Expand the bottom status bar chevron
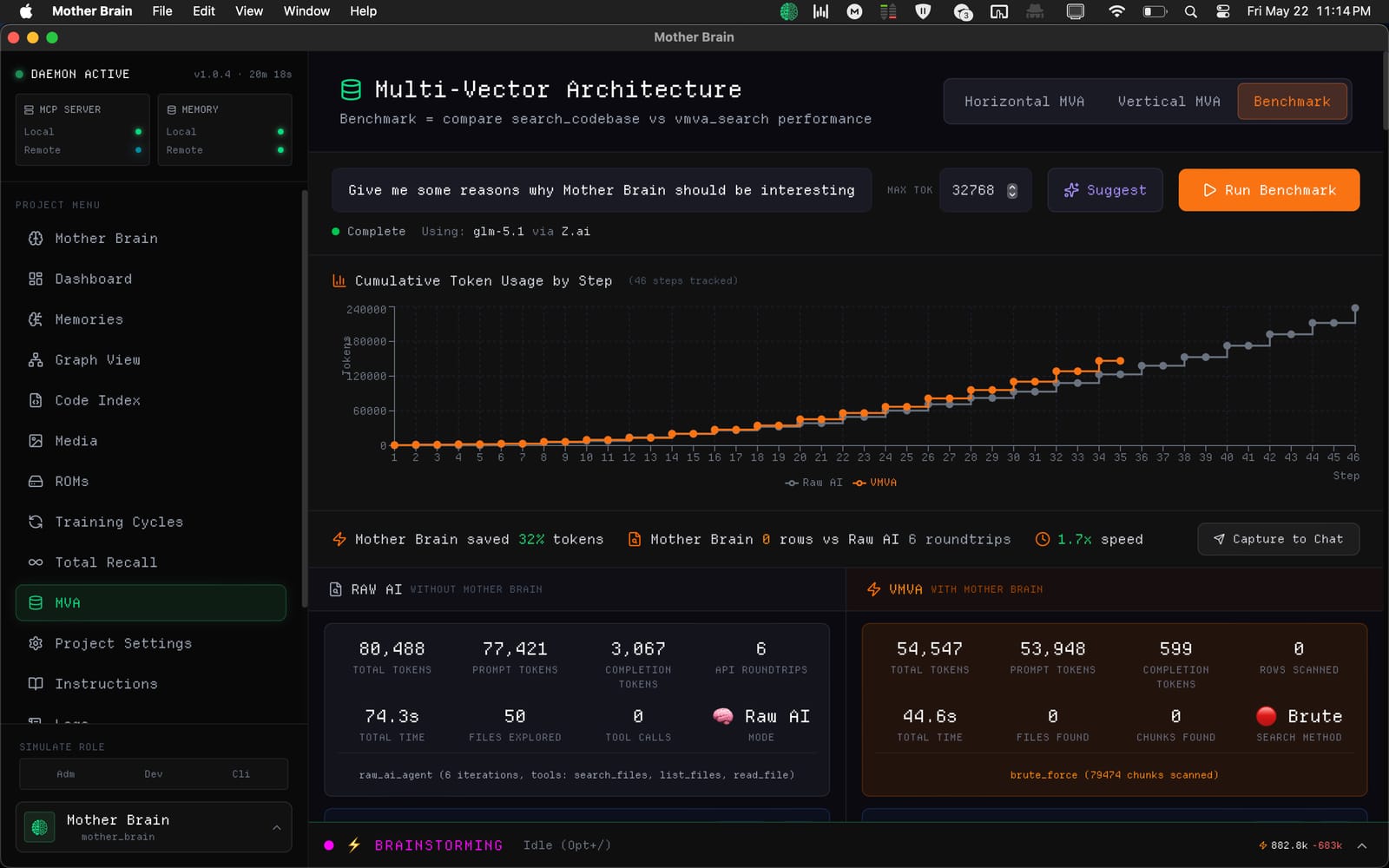This screenshot has width=1389, height=868. (1362, 845)
